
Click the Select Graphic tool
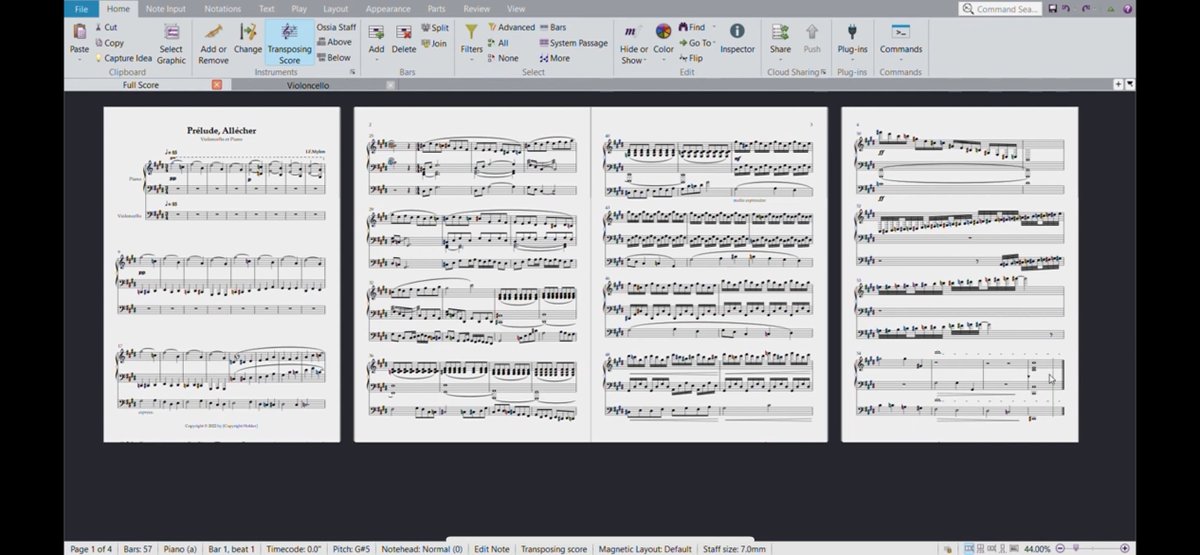(171, 43)
